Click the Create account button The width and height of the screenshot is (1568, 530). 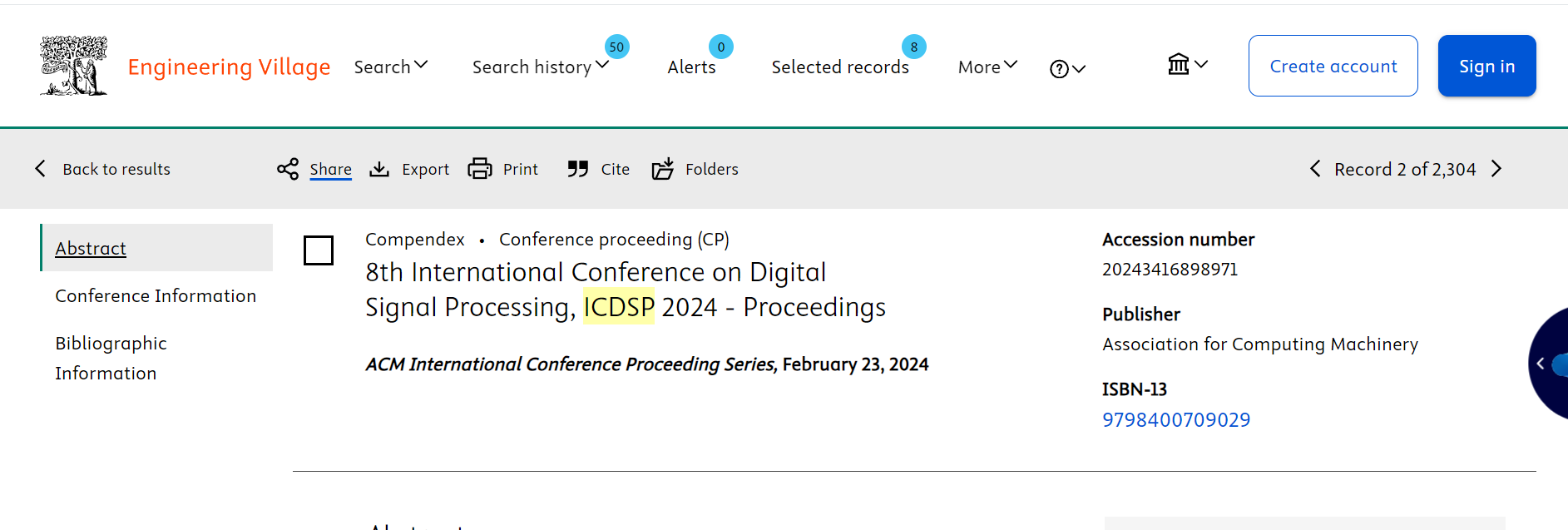coord(1333,66)
